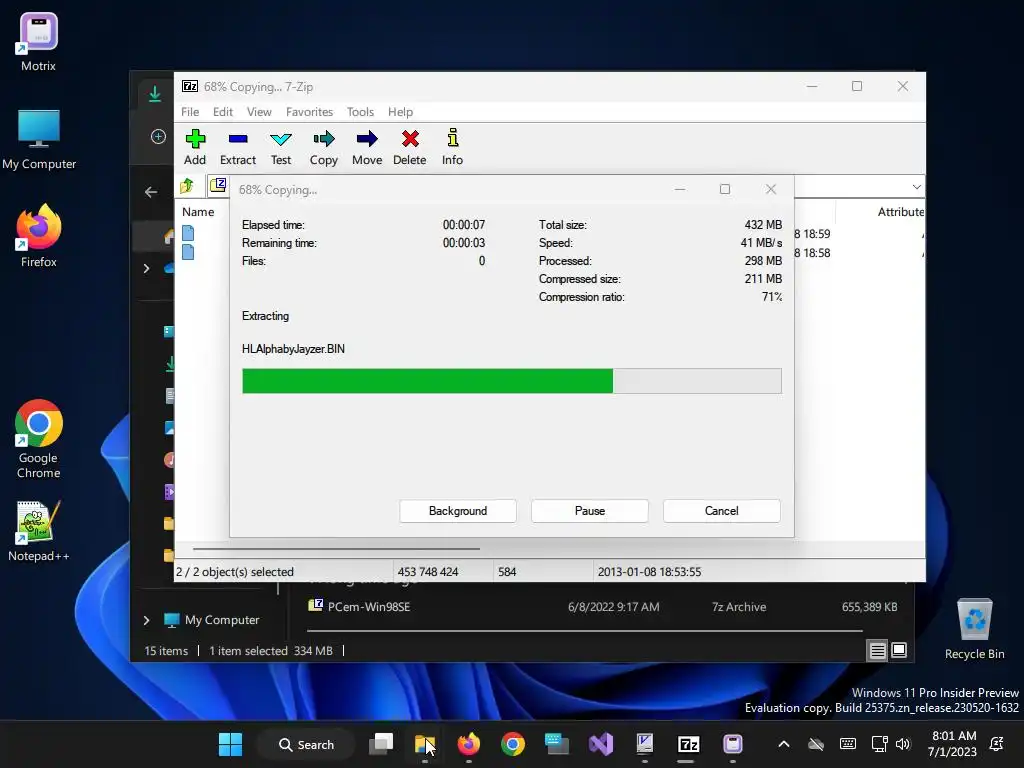Open File Explorer from the taskbar
This screenshot has width=1024, height=768.
click(x=425, y=744)
